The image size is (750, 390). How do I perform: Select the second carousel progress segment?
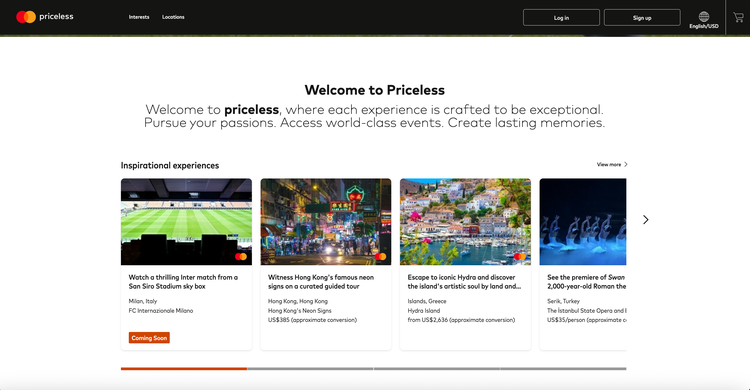point(310,368)
